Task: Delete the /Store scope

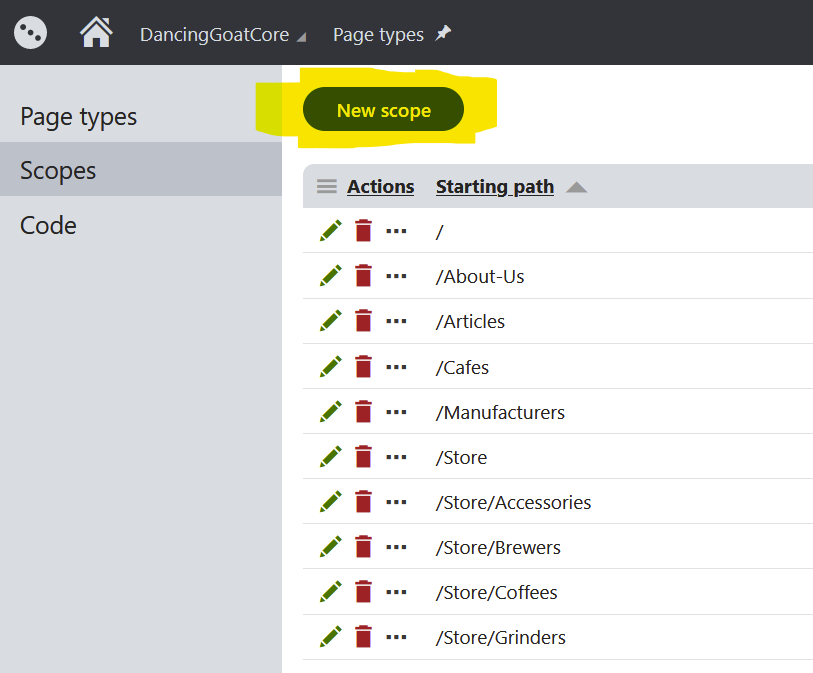Action: [363, 457]
